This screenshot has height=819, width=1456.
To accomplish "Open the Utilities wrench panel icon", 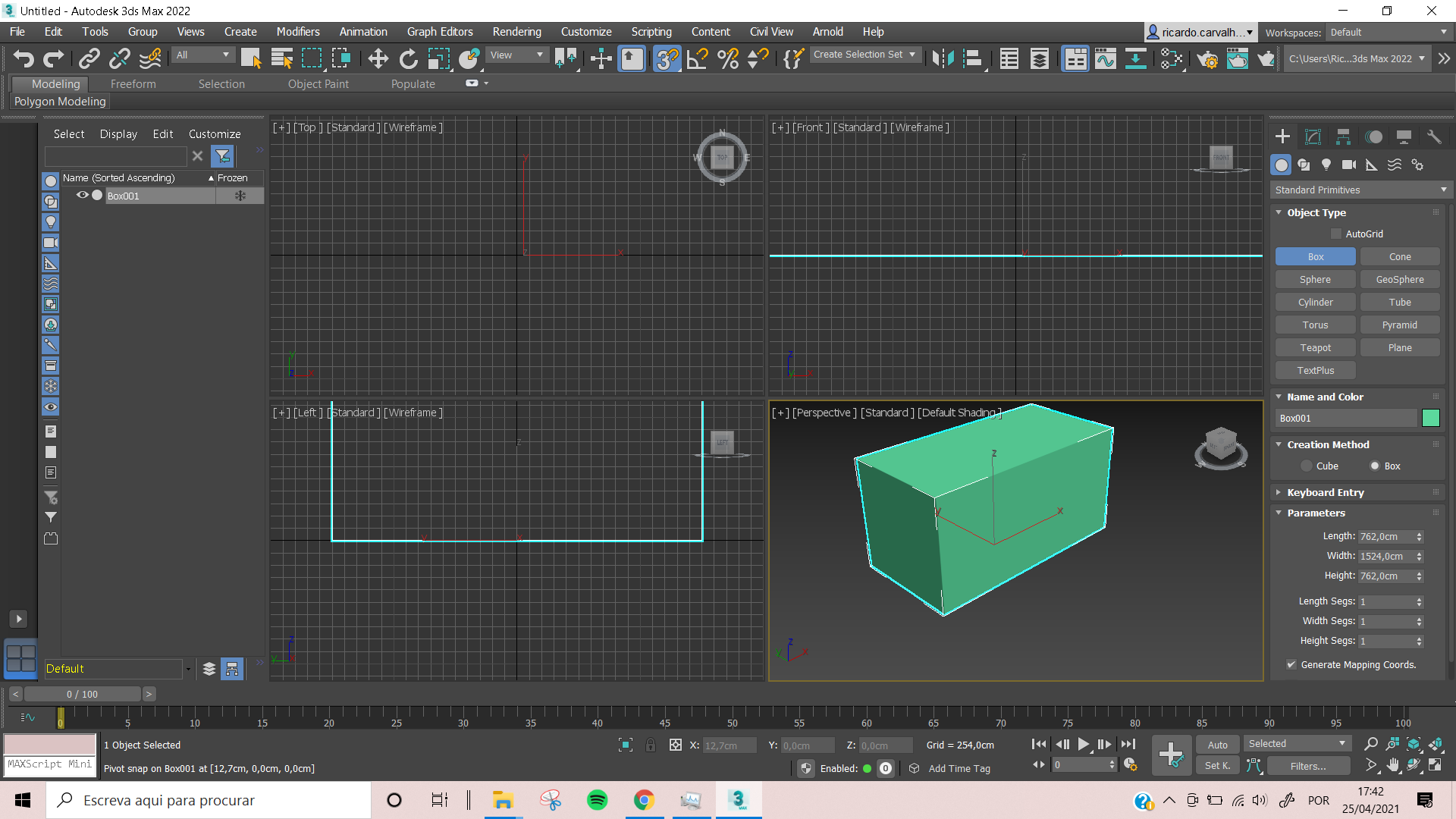I will [1434, 136].
